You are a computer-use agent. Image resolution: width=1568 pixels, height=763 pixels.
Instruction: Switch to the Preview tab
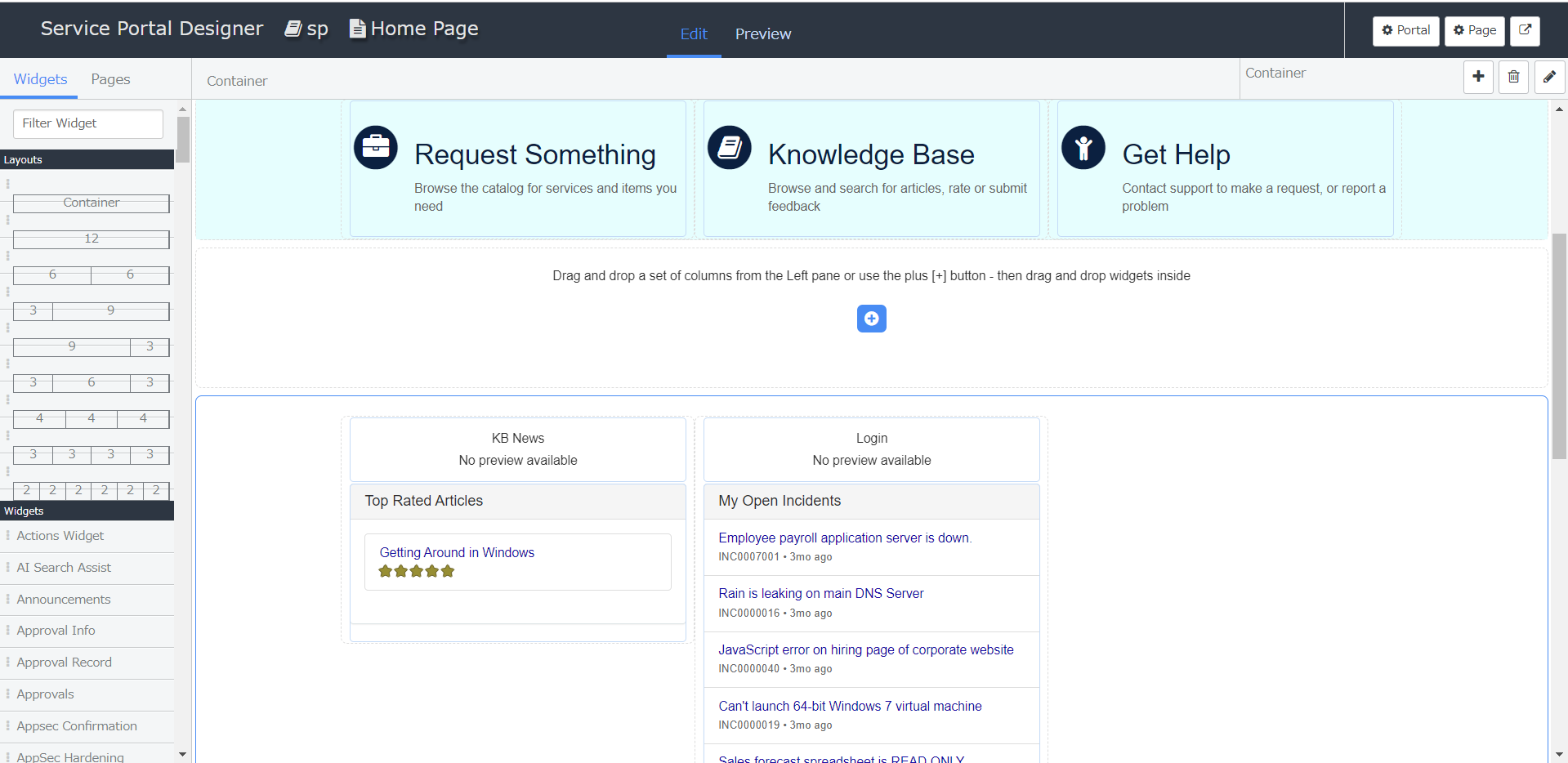tap(762, 34)
